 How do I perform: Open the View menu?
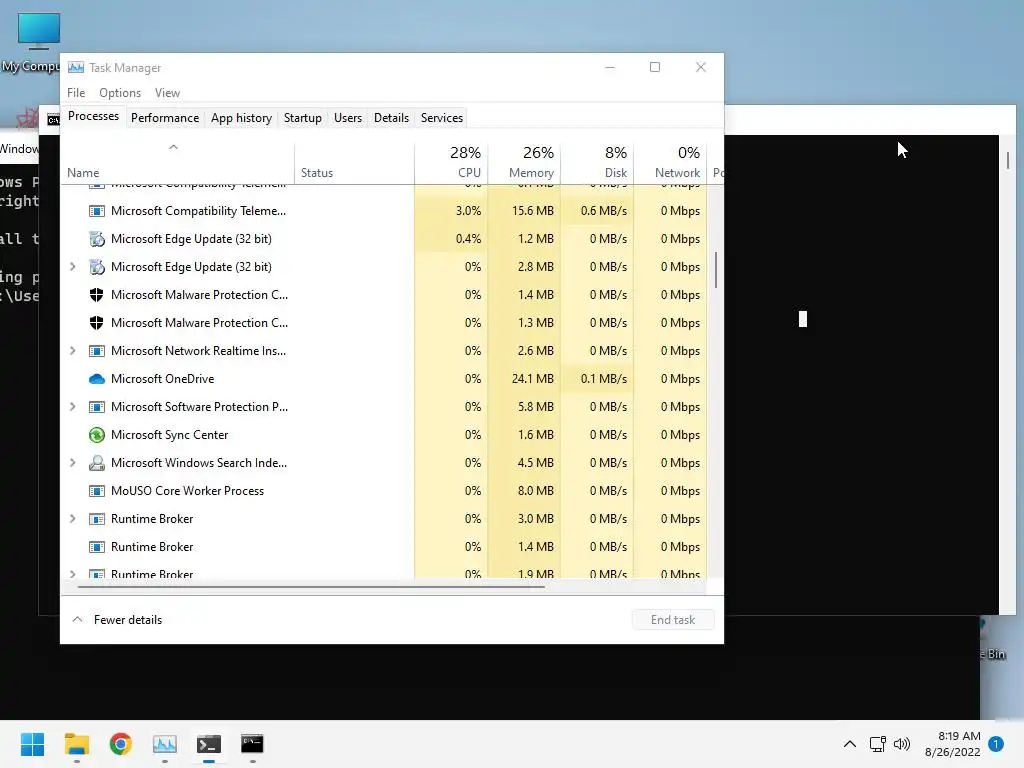(167, 93)
